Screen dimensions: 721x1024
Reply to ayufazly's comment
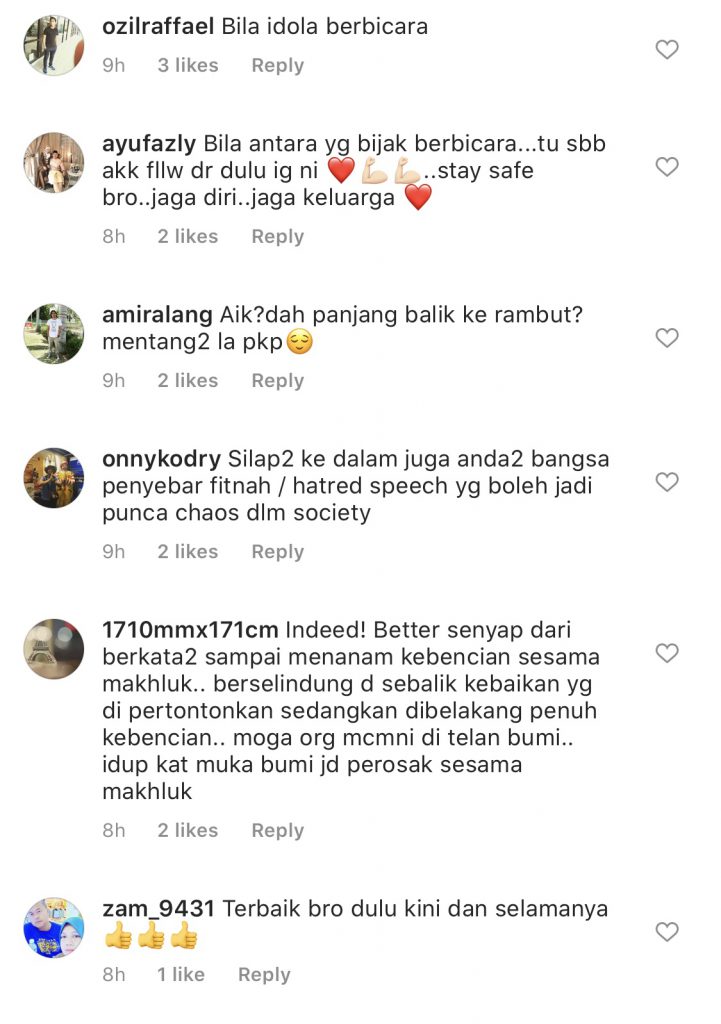(278, 237)
